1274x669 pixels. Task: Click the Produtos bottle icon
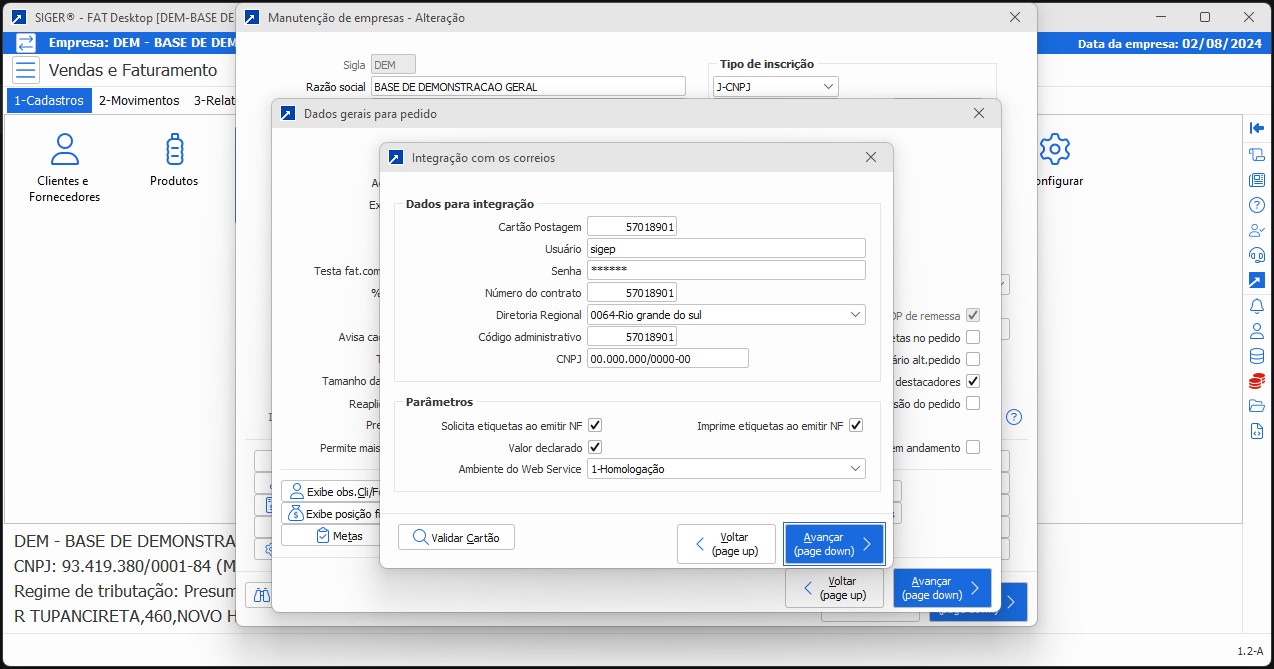174,160
